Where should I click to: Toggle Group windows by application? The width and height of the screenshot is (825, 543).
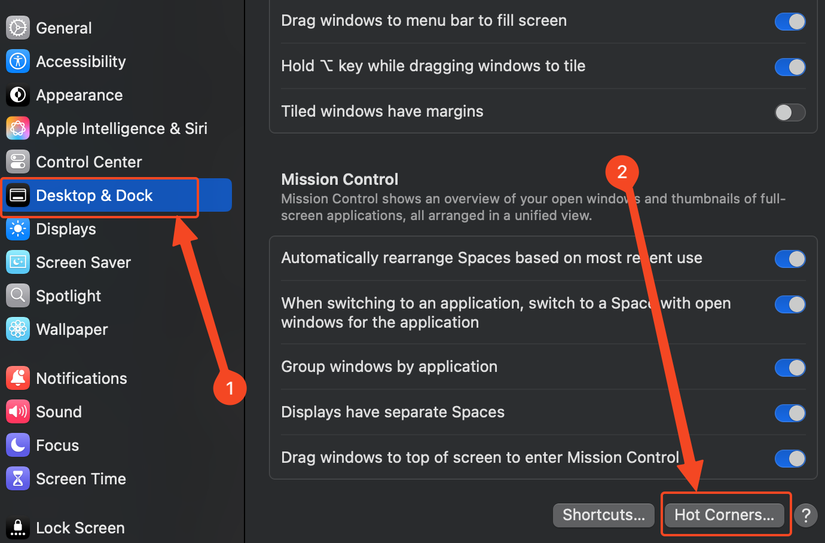790,367
